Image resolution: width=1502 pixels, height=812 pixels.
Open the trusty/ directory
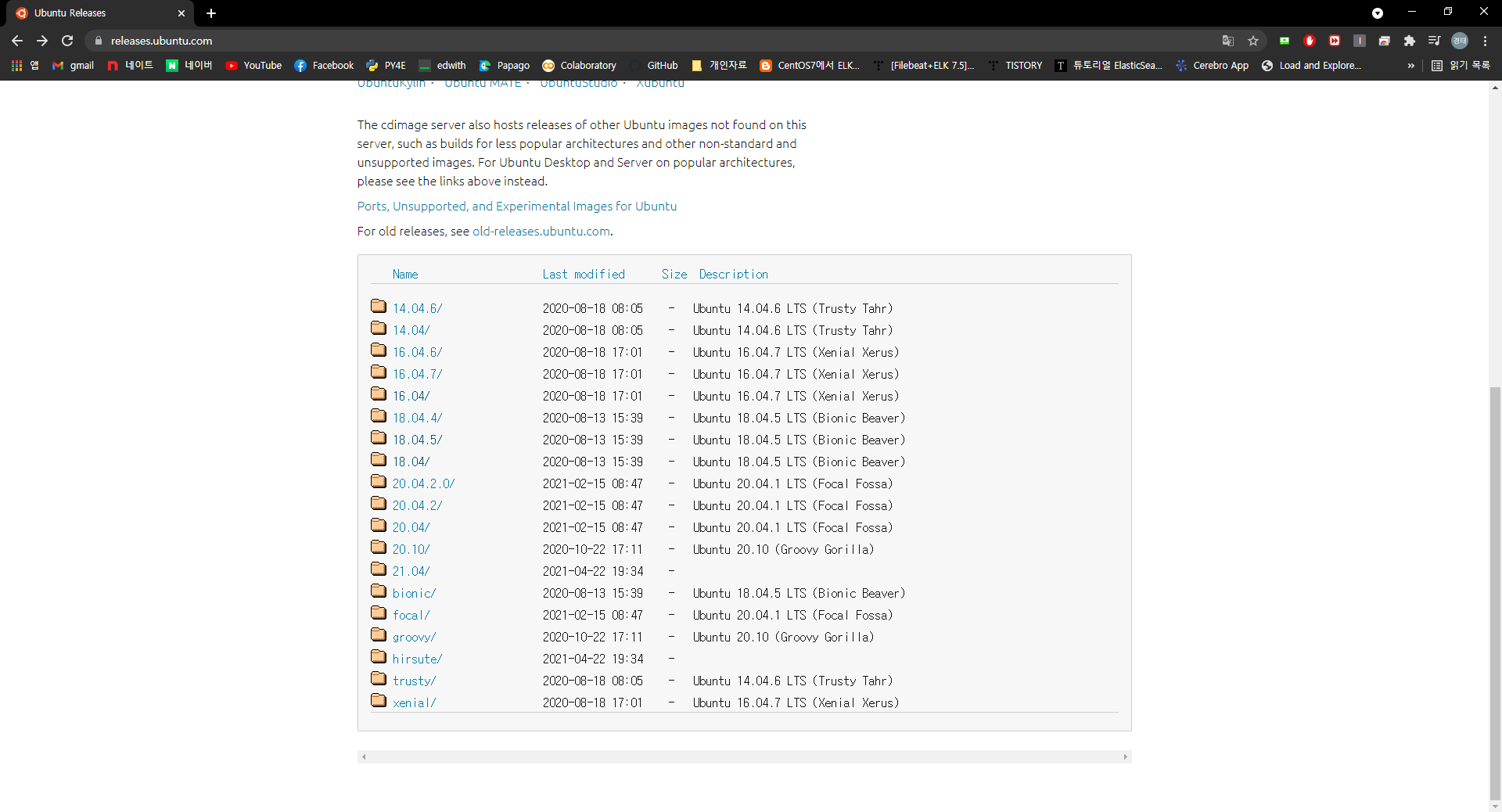[415, 681]
